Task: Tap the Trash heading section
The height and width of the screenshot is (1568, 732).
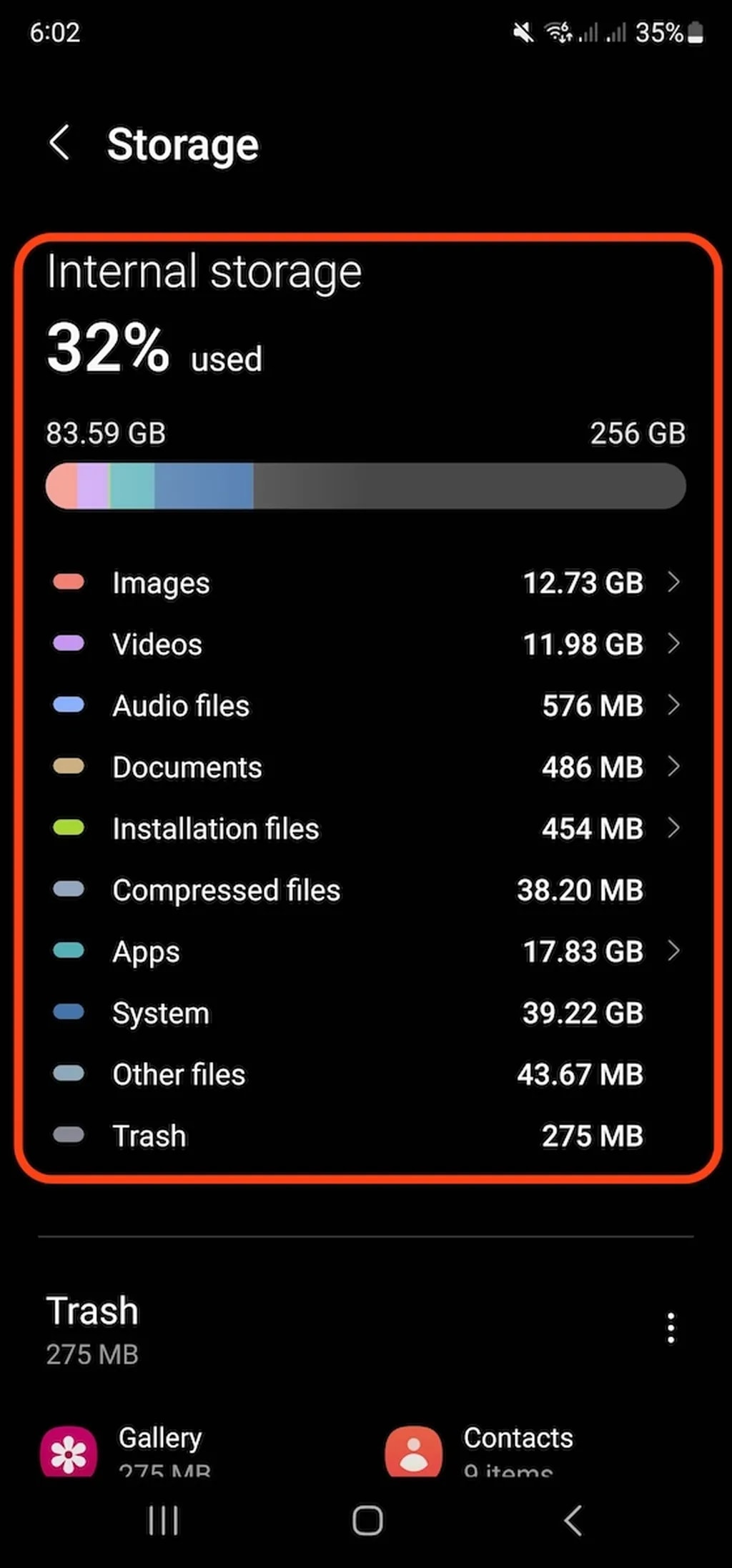Action: pyautogui.click(x=93, y=1312)
